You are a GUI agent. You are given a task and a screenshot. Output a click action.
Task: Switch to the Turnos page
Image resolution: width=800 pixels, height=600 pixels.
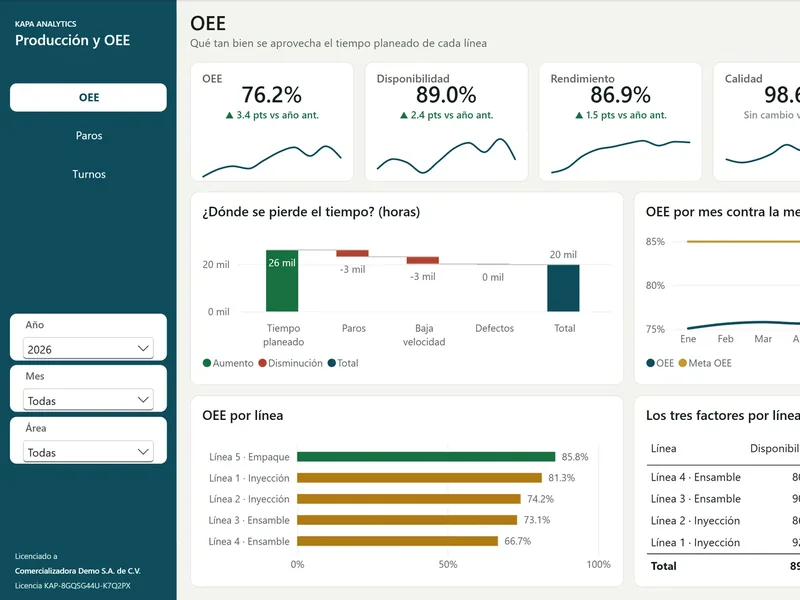tap(89, 174)
